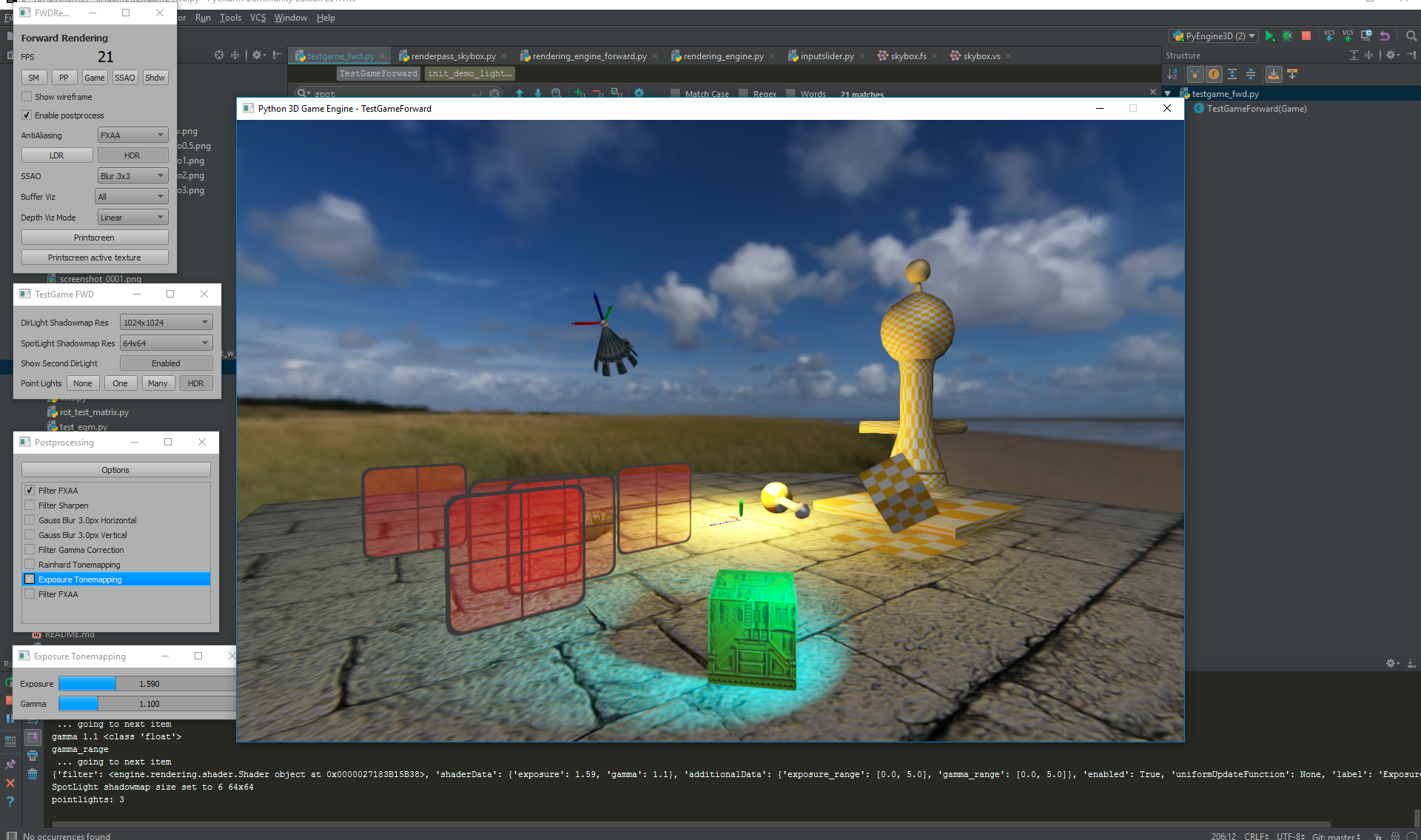The image size is (1421, 840).
Task: Click the TestGameForward breadcrumb in the editor
Action: pos(378,73)
